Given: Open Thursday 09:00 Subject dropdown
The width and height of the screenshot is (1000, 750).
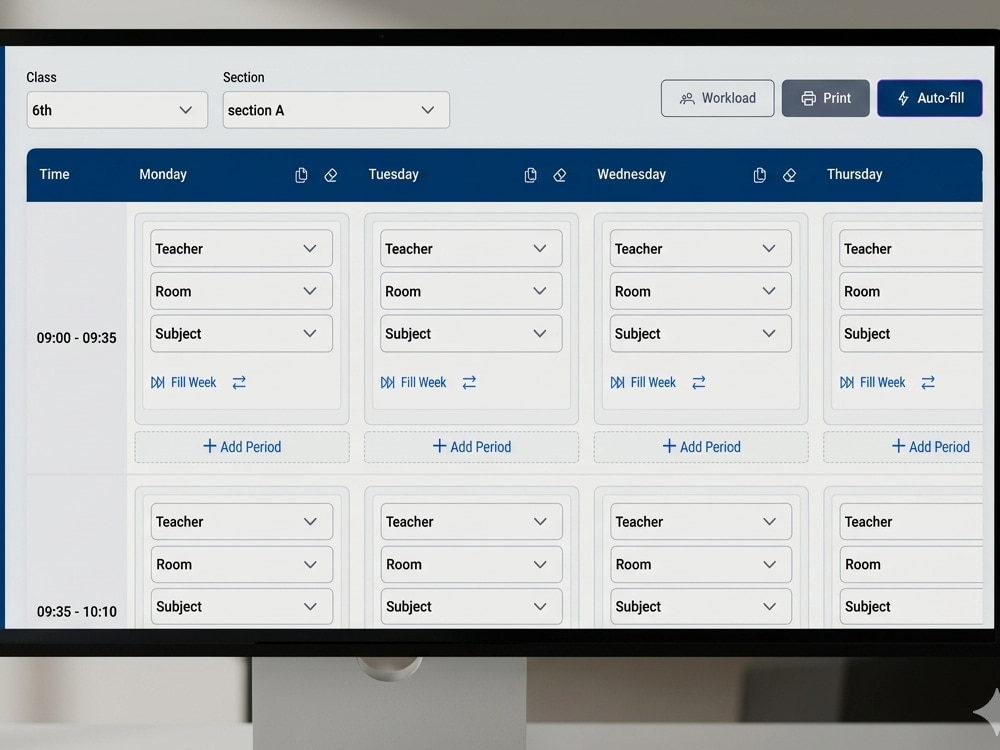Looking at the screenshot, I should tap(911, 333).
